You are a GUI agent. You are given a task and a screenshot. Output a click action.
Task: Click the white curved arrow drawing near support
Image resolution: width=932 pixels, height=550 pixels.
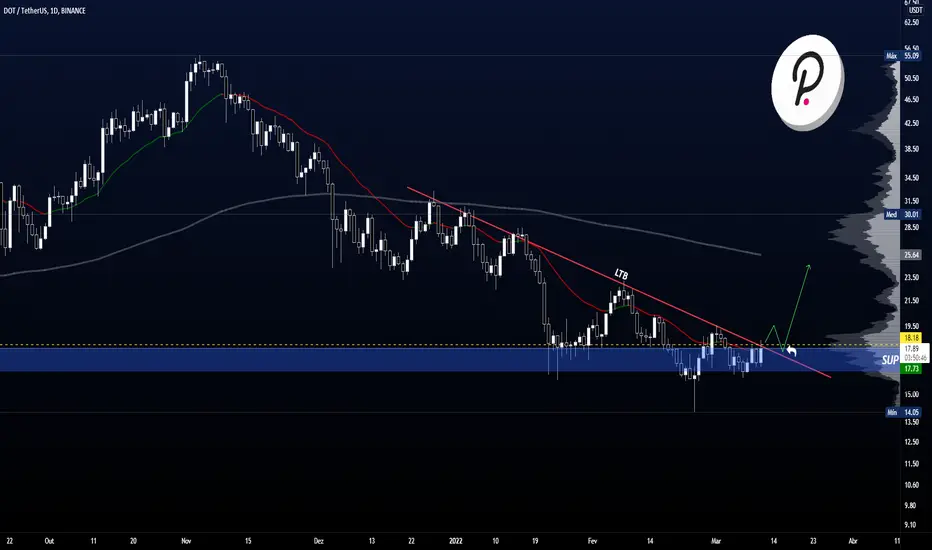click(x=791, y=350)
